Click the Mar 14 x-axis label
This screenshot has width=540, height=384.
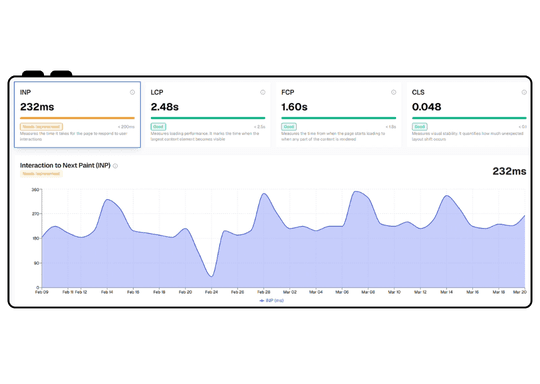[447, 292]
